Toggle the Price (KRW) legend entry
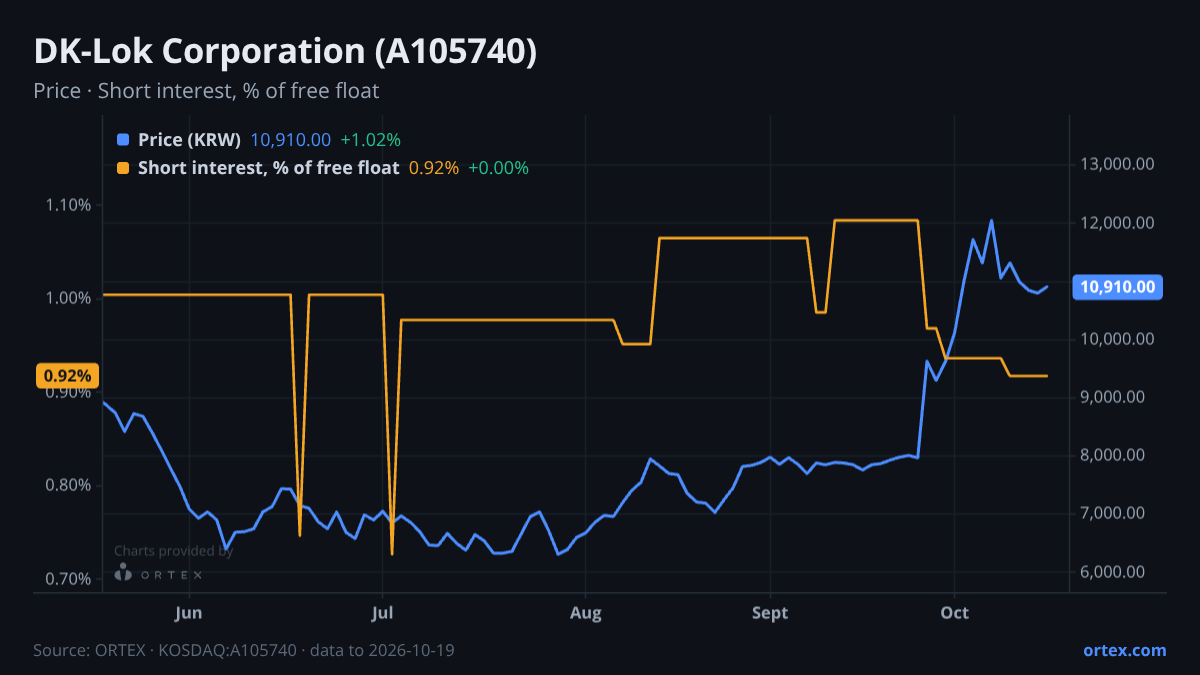1200x675 pixels. [x=189, y=140]
